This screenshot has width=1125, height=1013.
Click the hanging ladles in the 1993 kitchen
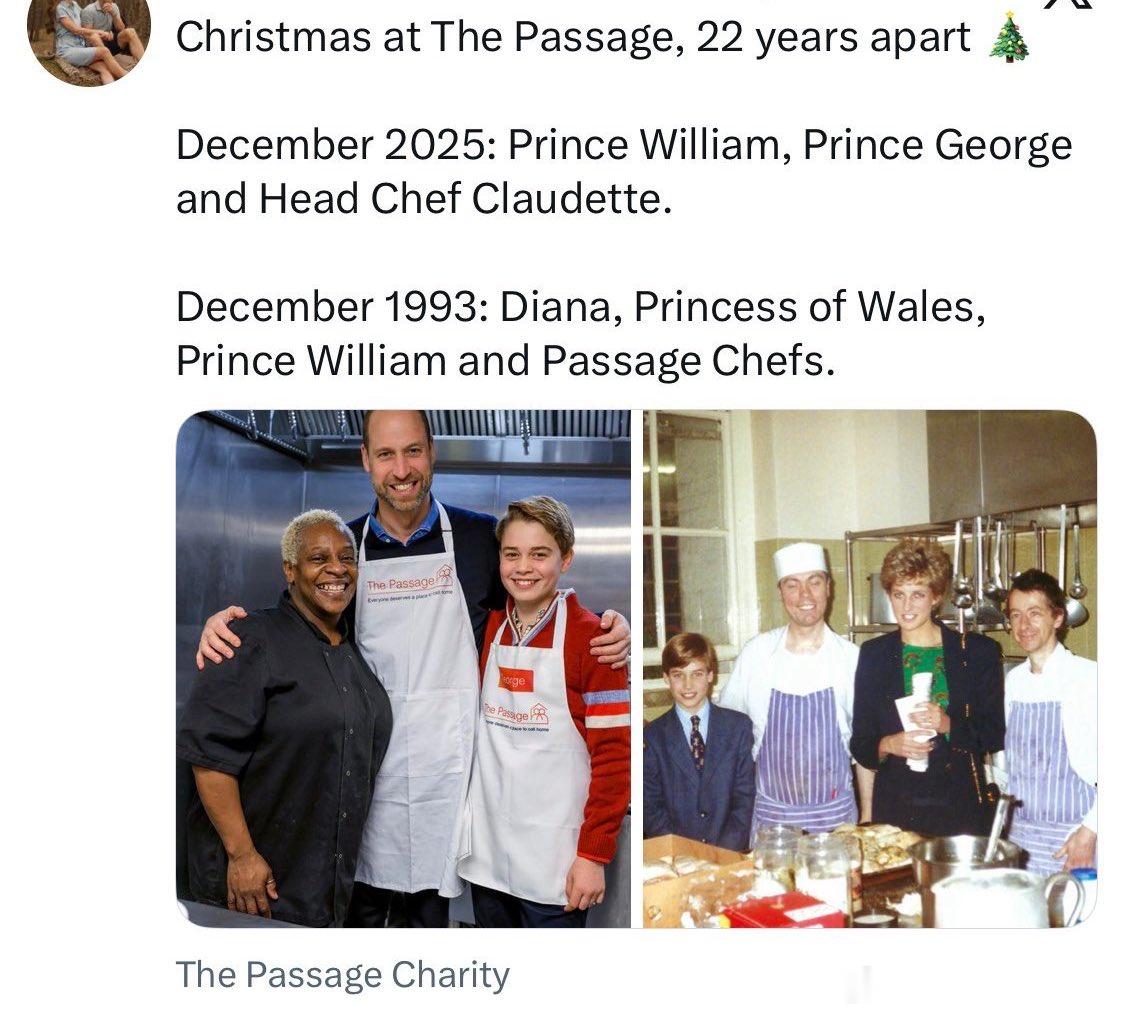tap(1019, 567)
